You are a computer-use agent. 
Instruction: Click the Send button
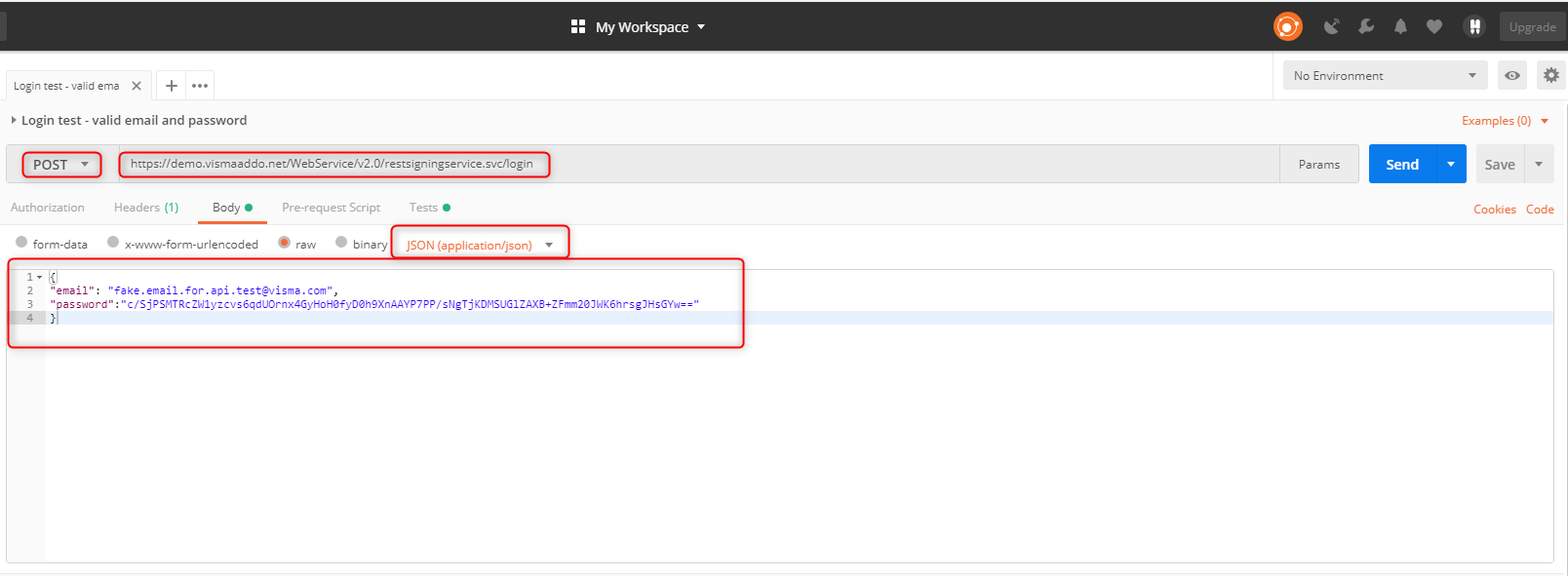(x=1402, y=164)
